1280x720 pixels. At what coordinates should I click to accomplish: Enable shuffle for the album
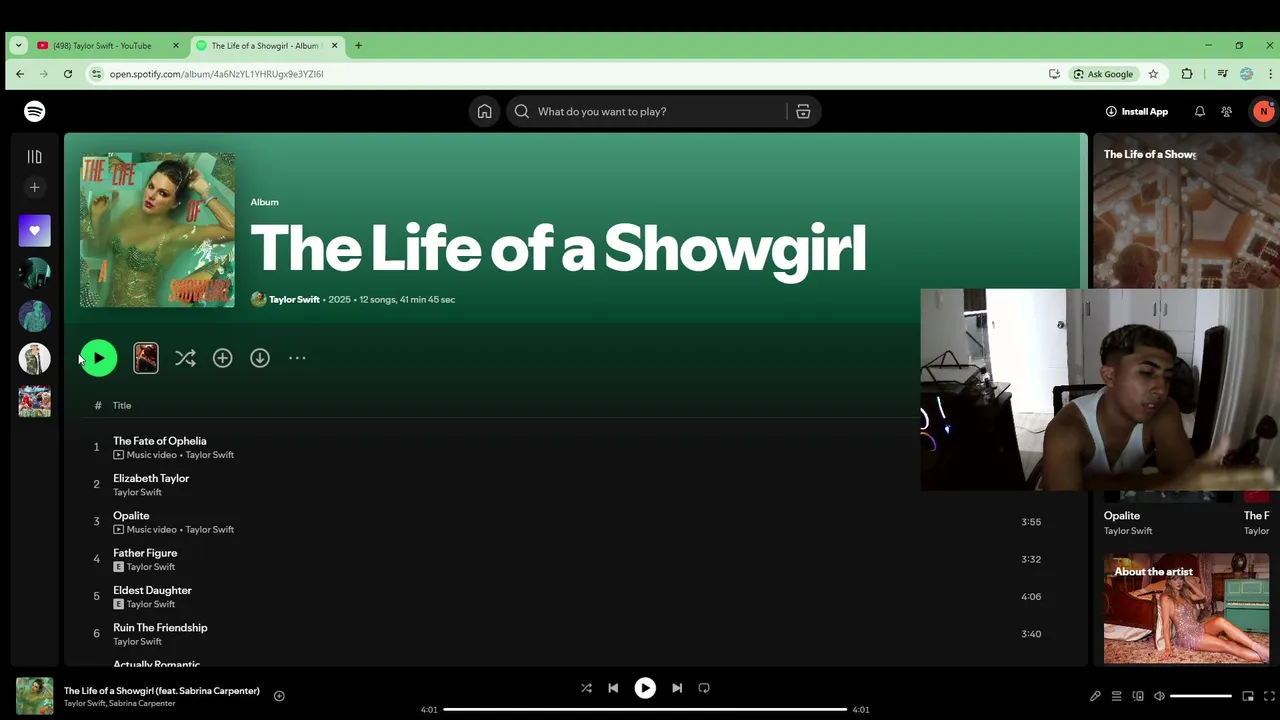pyautogui.click(x=185, y=358)
